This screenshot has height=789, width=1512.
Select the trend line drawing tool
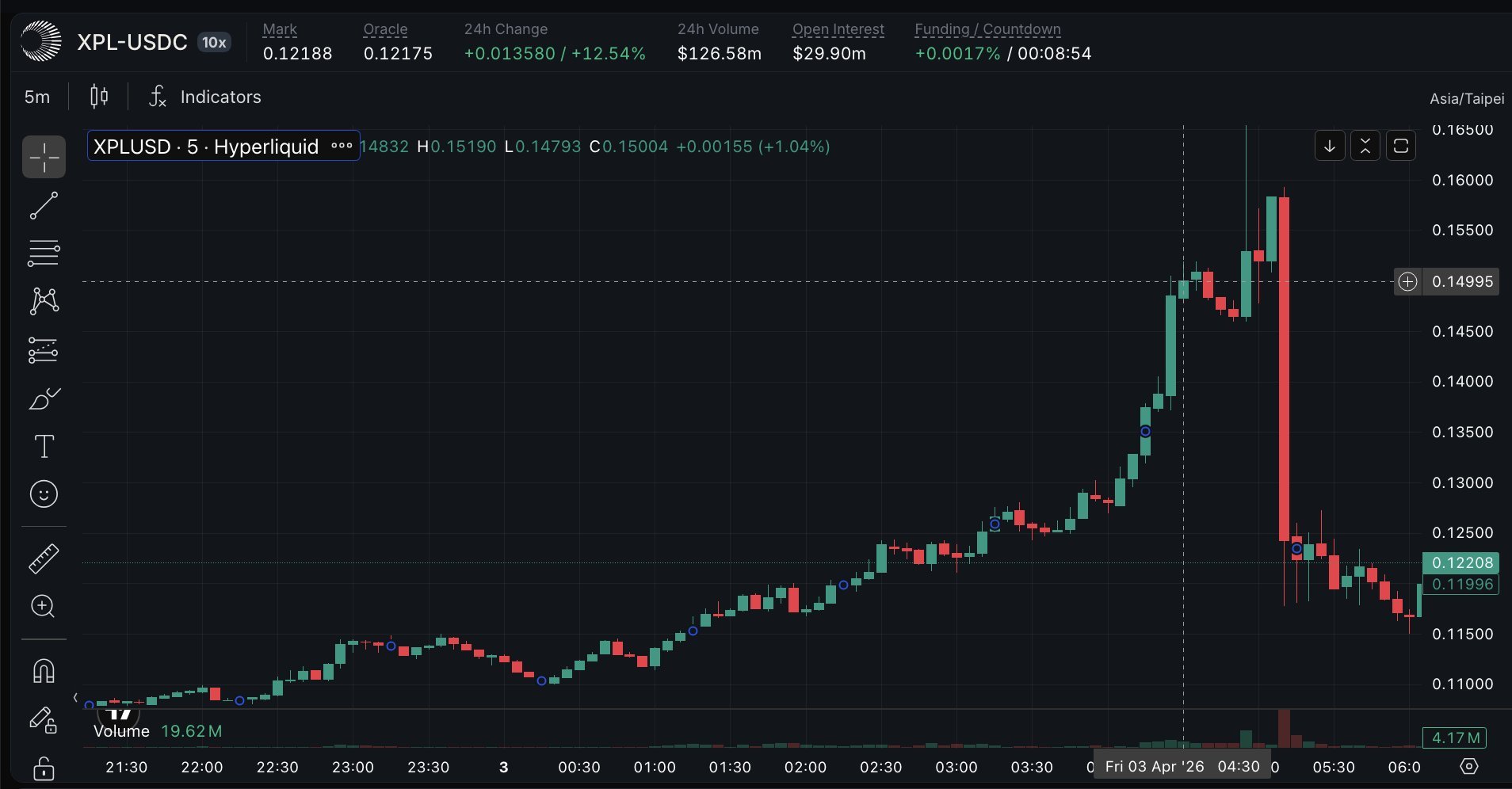pyautogui.click(x=44, y=206)
